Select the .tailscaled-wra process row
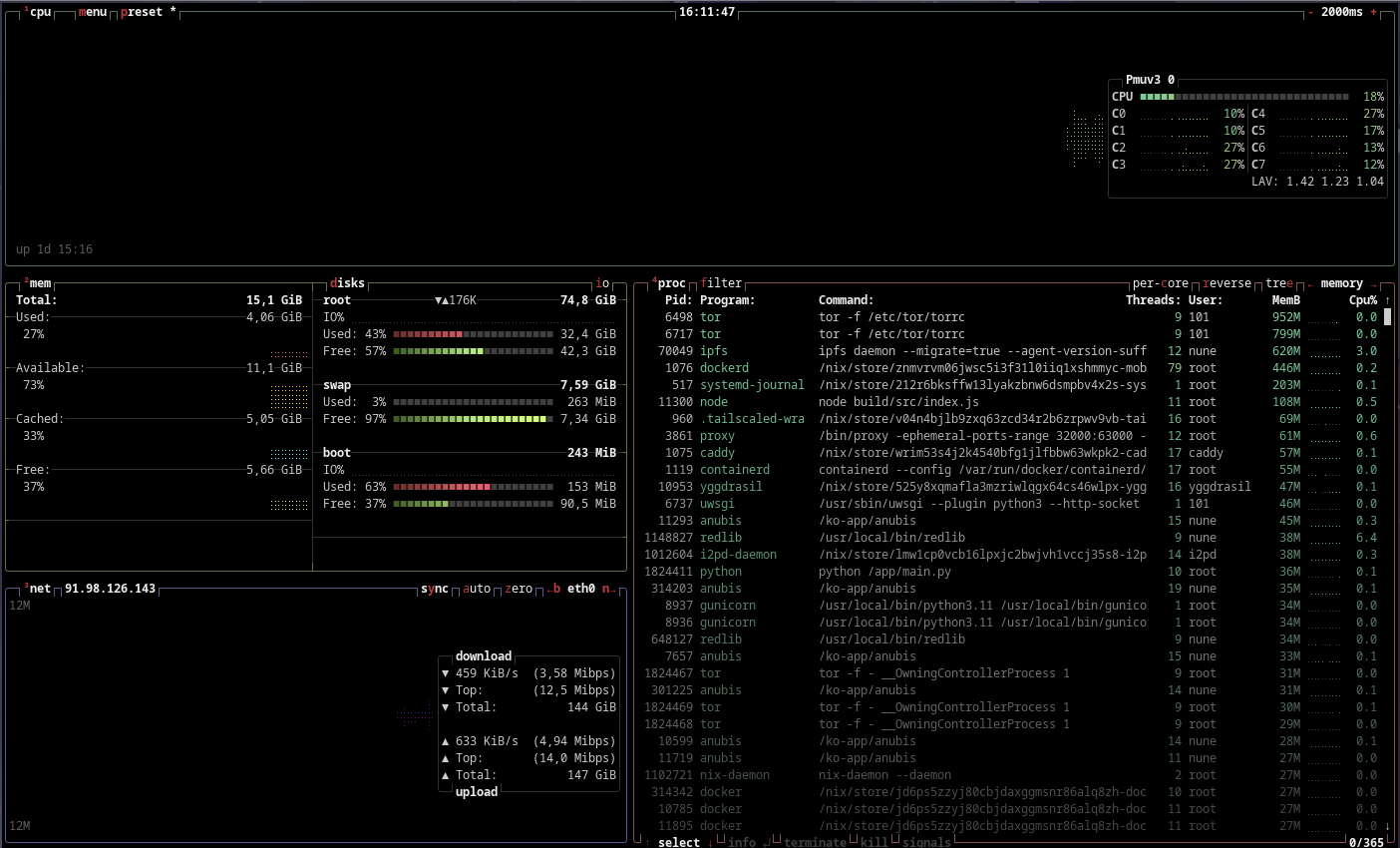 click(x=1011, y=419)
